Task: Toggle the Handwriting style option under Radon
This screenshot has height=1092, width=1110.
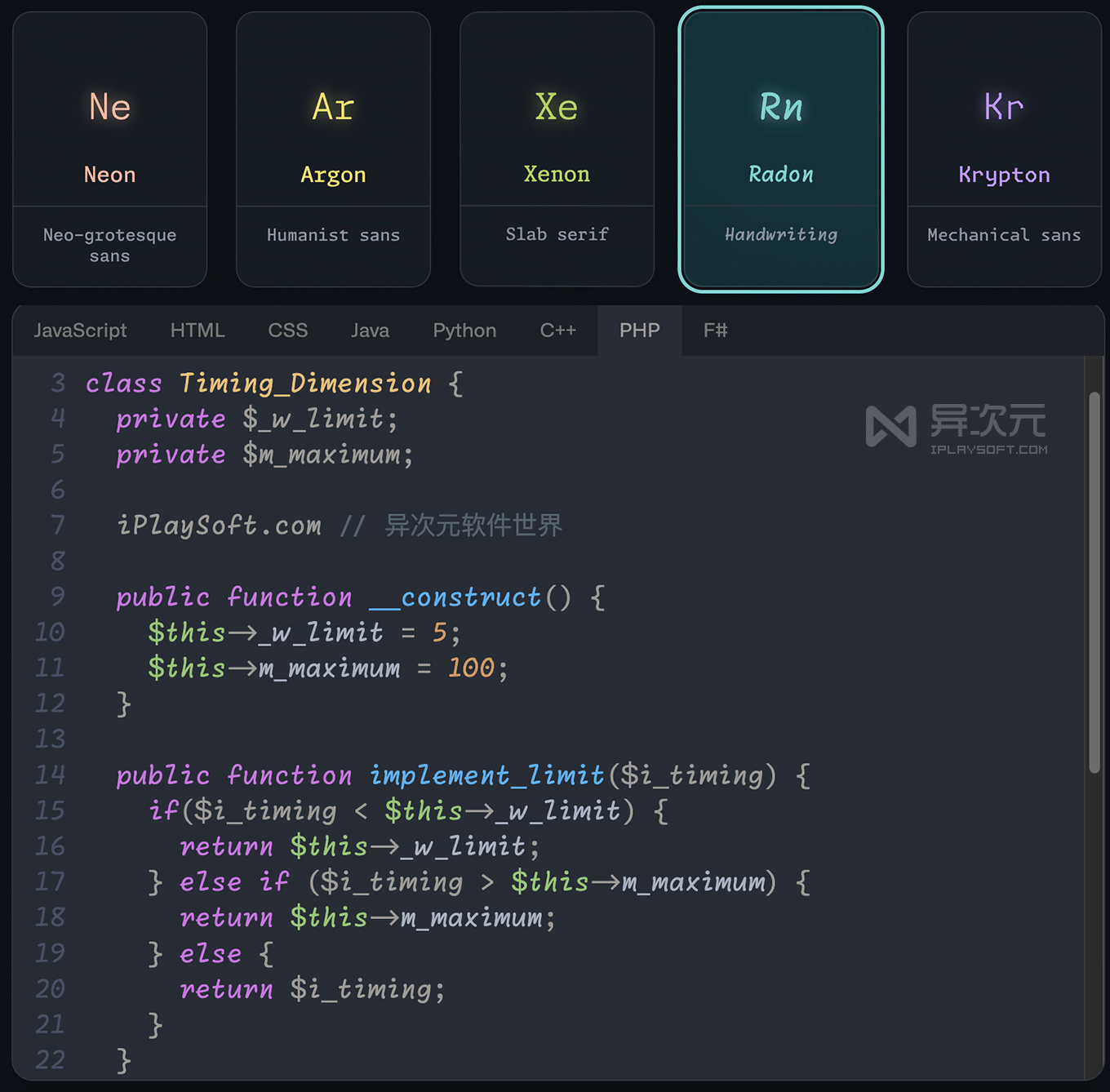Action: (780, 235)
